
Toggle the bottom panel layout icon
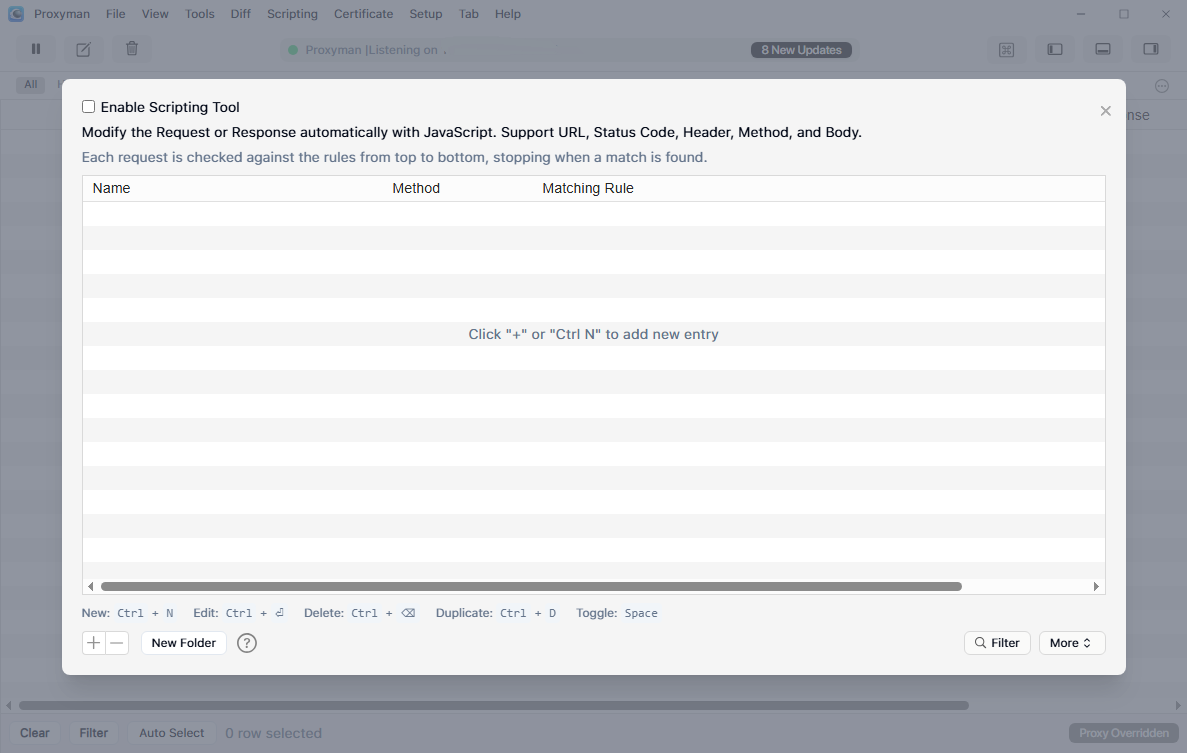coord(1103,49)
